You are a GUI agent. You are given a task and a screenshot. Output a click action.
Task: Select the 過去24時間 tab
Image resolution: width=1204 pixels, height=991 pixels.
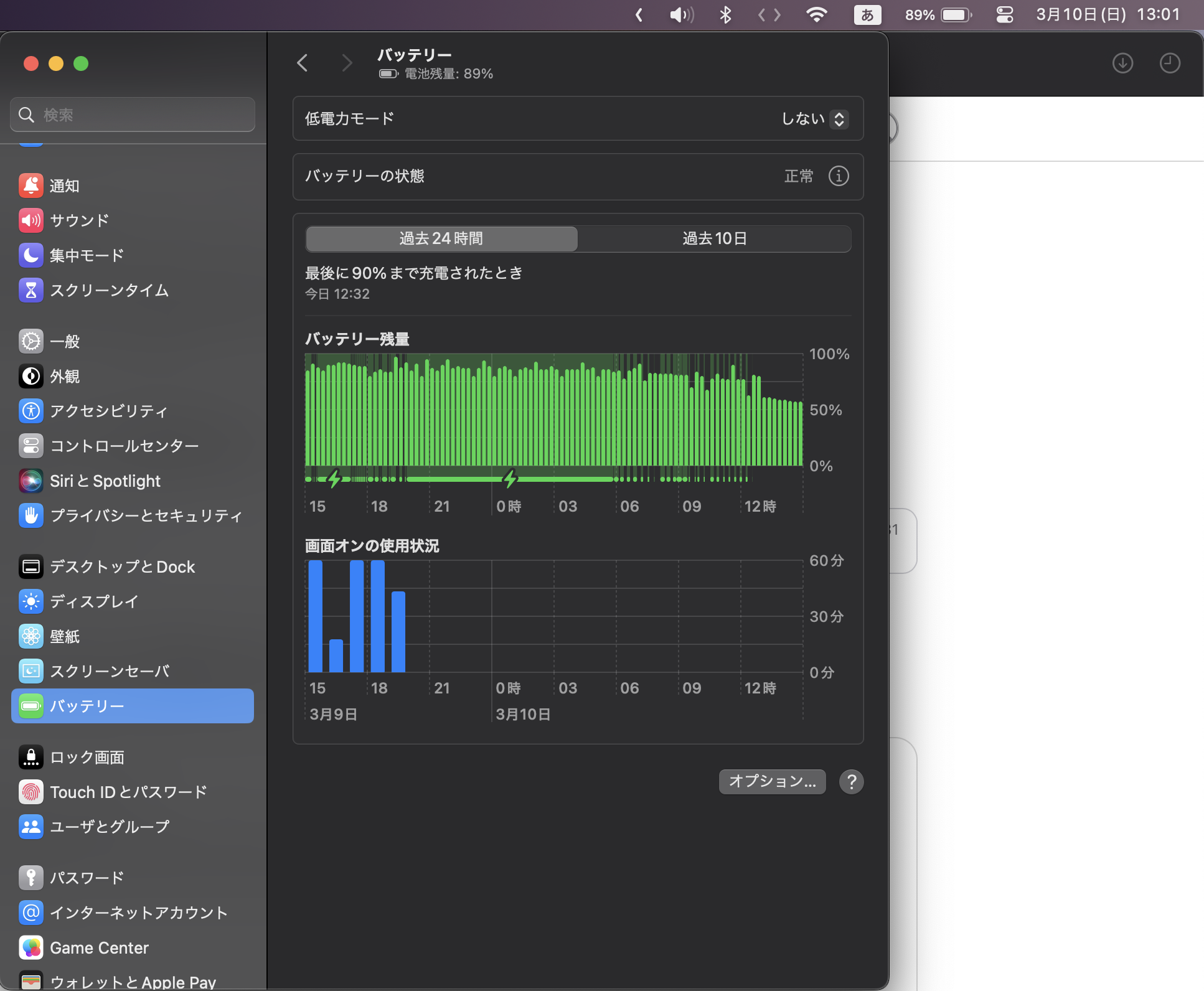(x=441, y=238)
